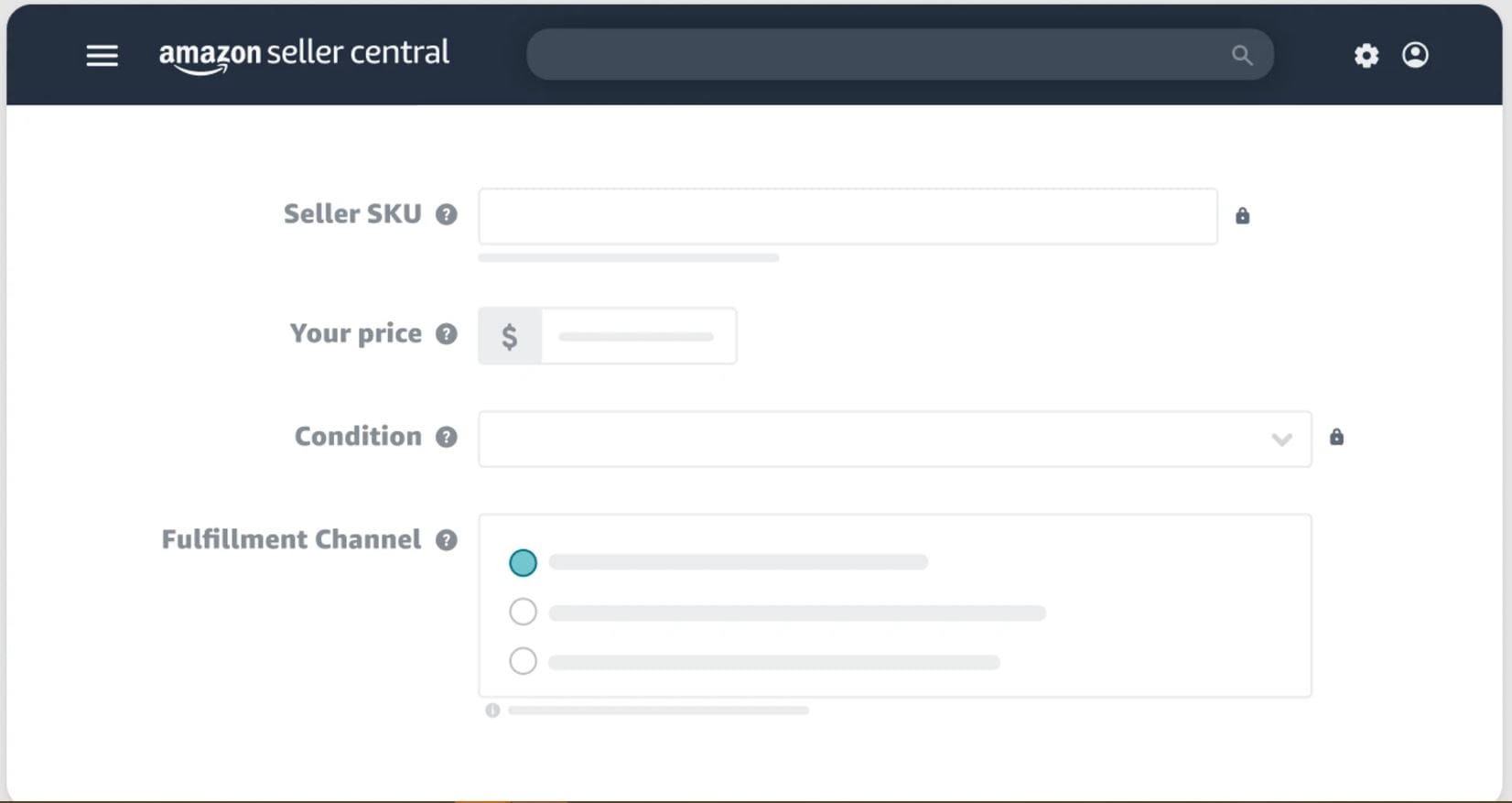
Task: Click the Amazon Seller Central logo
Action: pyautogui.click(x=304, y=54)
